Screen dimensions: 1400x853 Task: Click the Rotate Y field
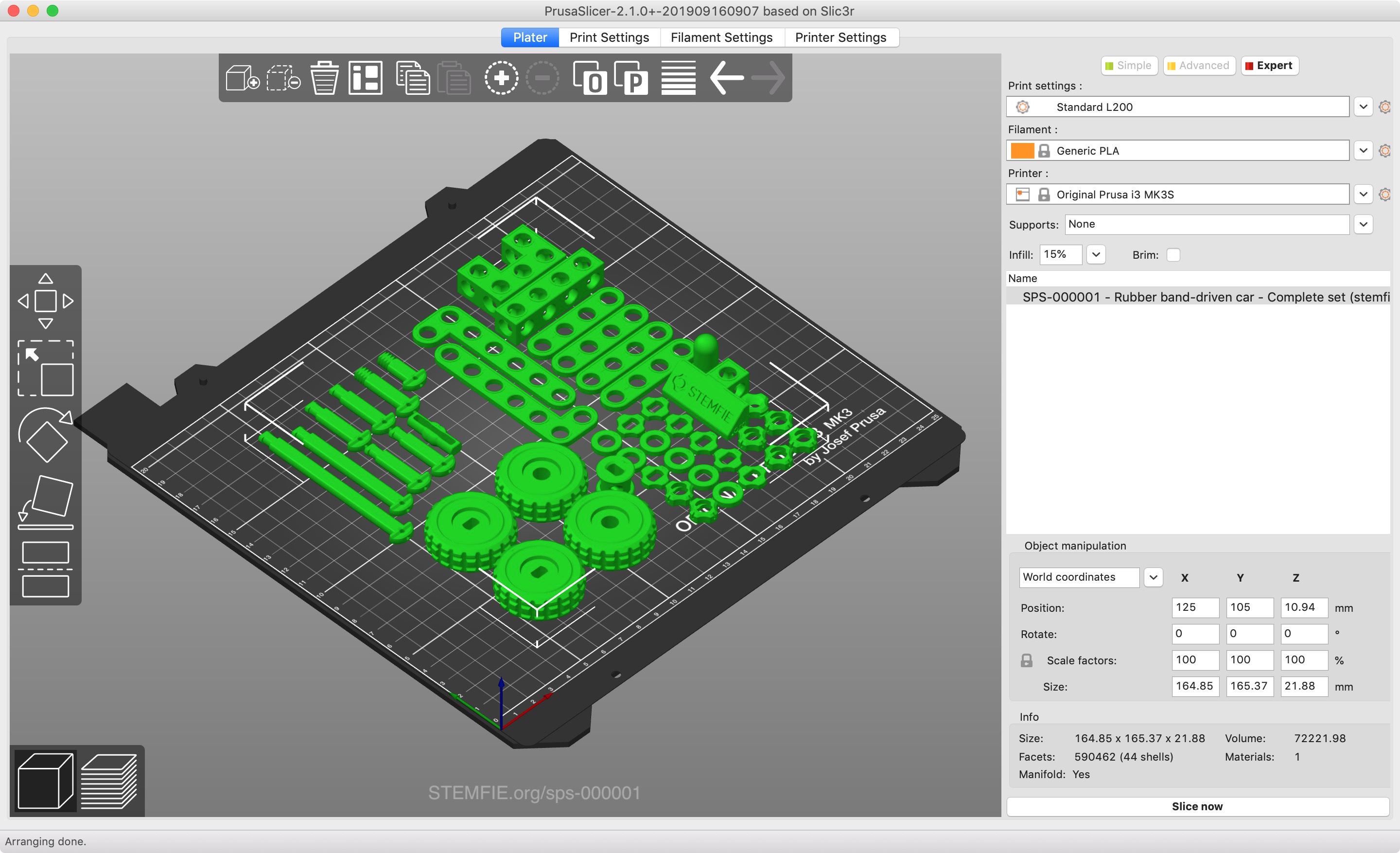[x=1249, y=634]
